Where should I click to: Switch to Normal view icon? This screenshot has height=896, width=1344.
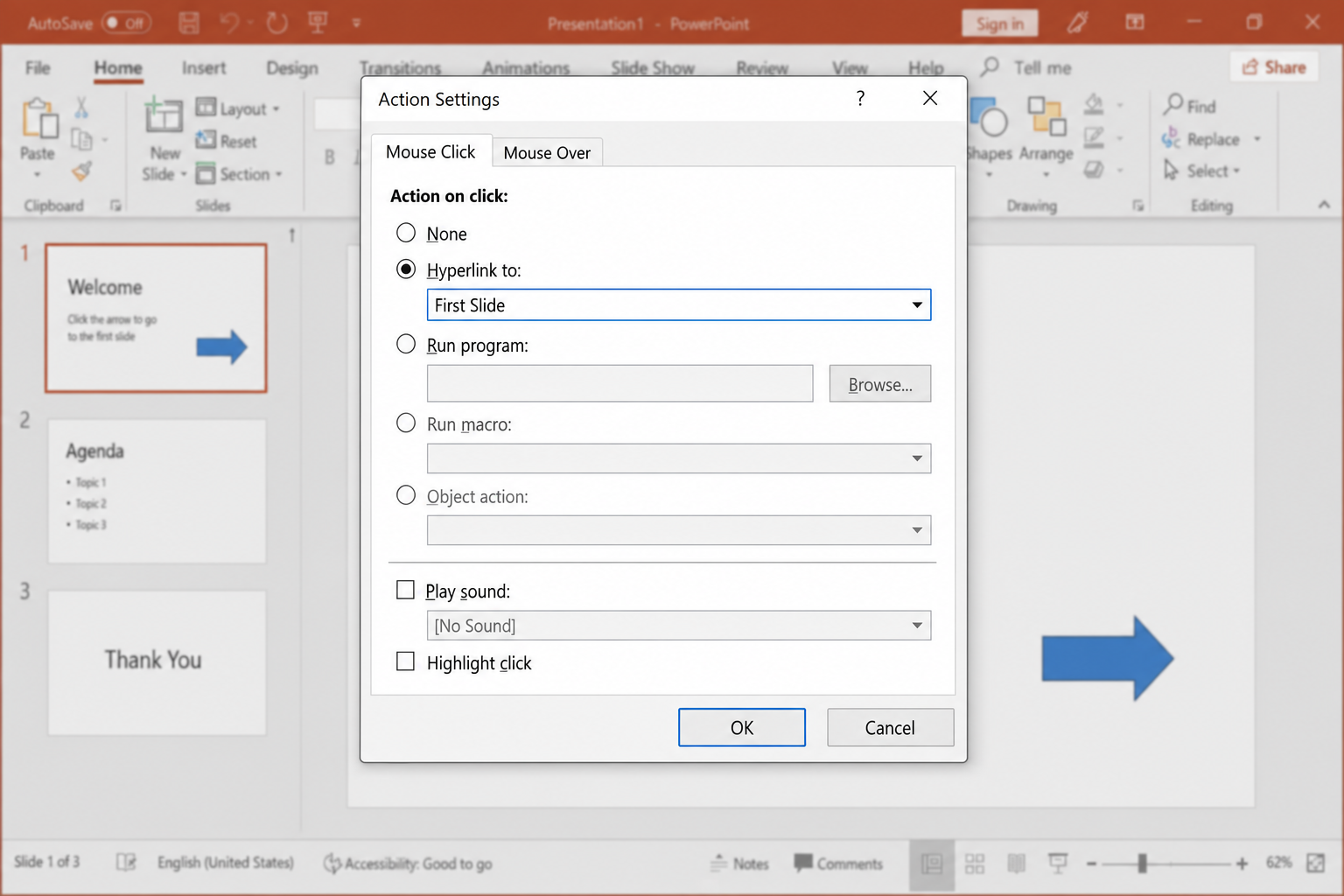tap(932, 864)
